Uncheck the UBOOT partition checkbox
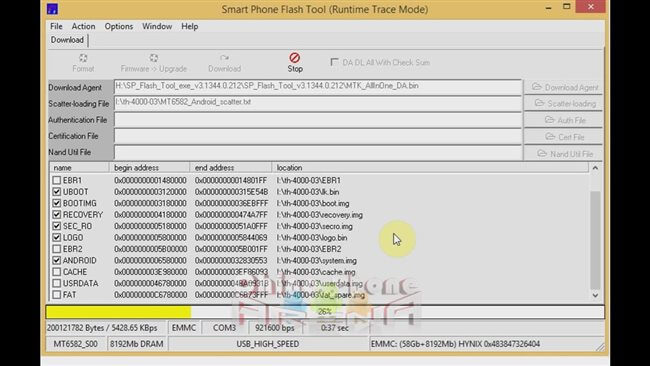The height and width of the screenshot is (366, 650). pyautogui.click(x=57, y=192)
